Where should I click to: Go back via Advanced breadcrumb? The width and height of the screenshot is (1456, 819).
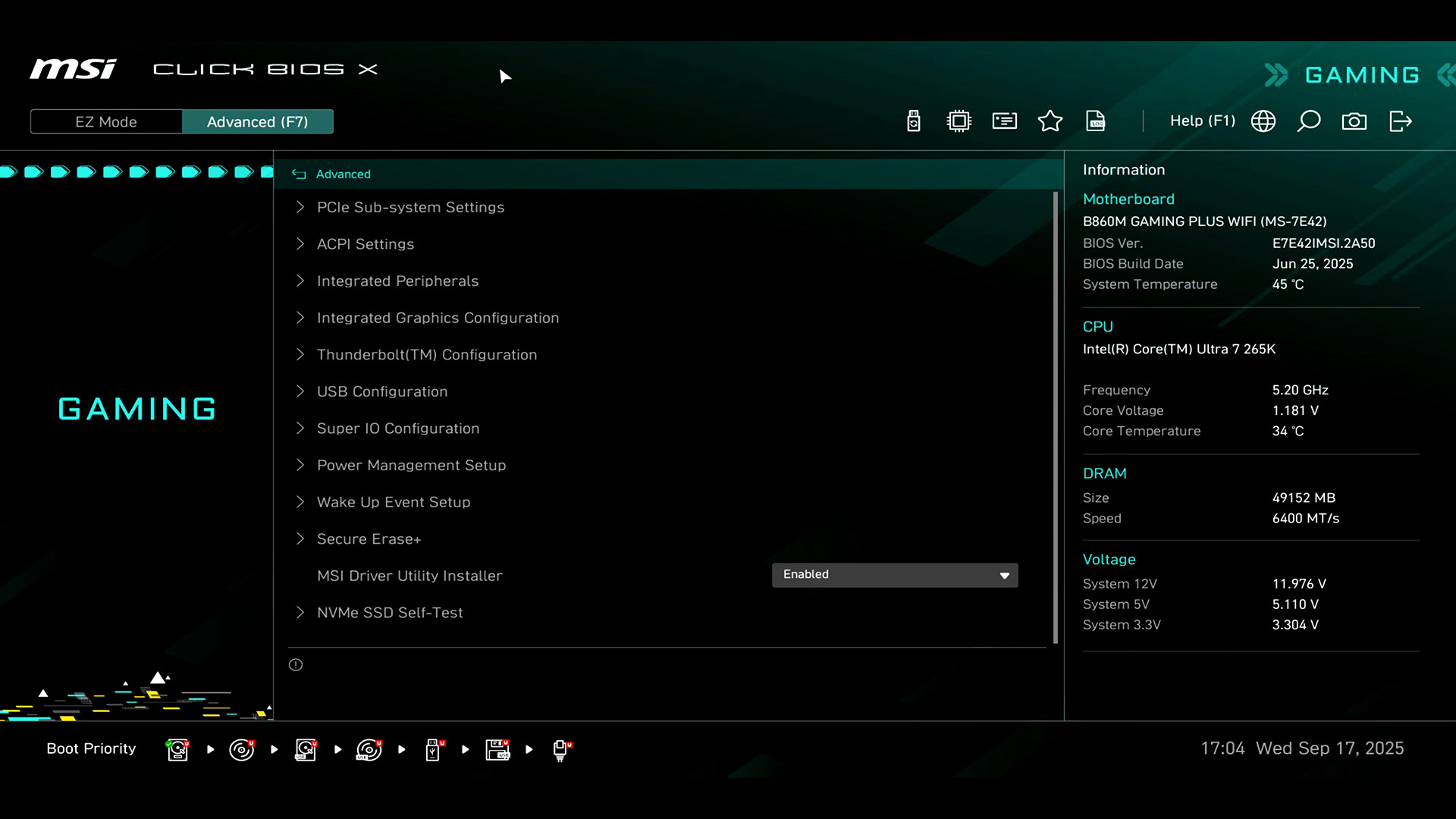click(343, 174)
